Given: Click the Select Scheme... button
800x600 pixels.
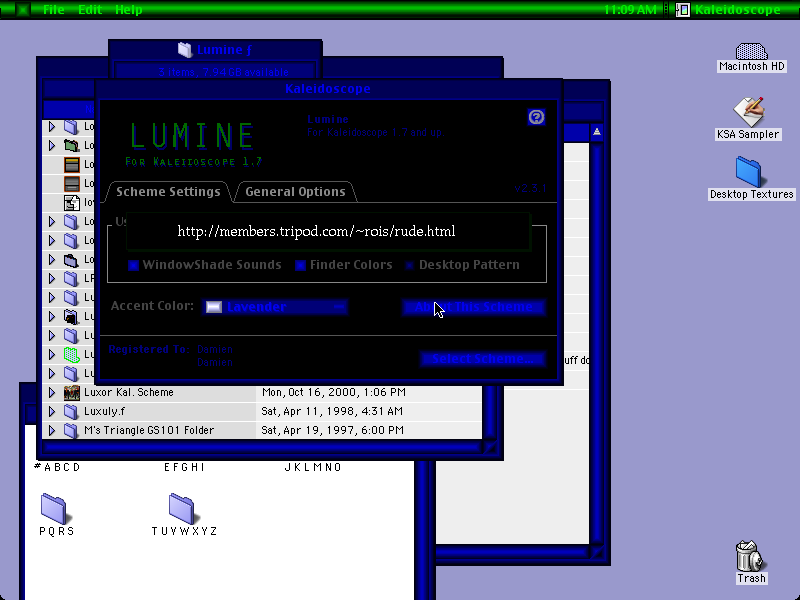Looking at the screenshot, I should point(483,359).
